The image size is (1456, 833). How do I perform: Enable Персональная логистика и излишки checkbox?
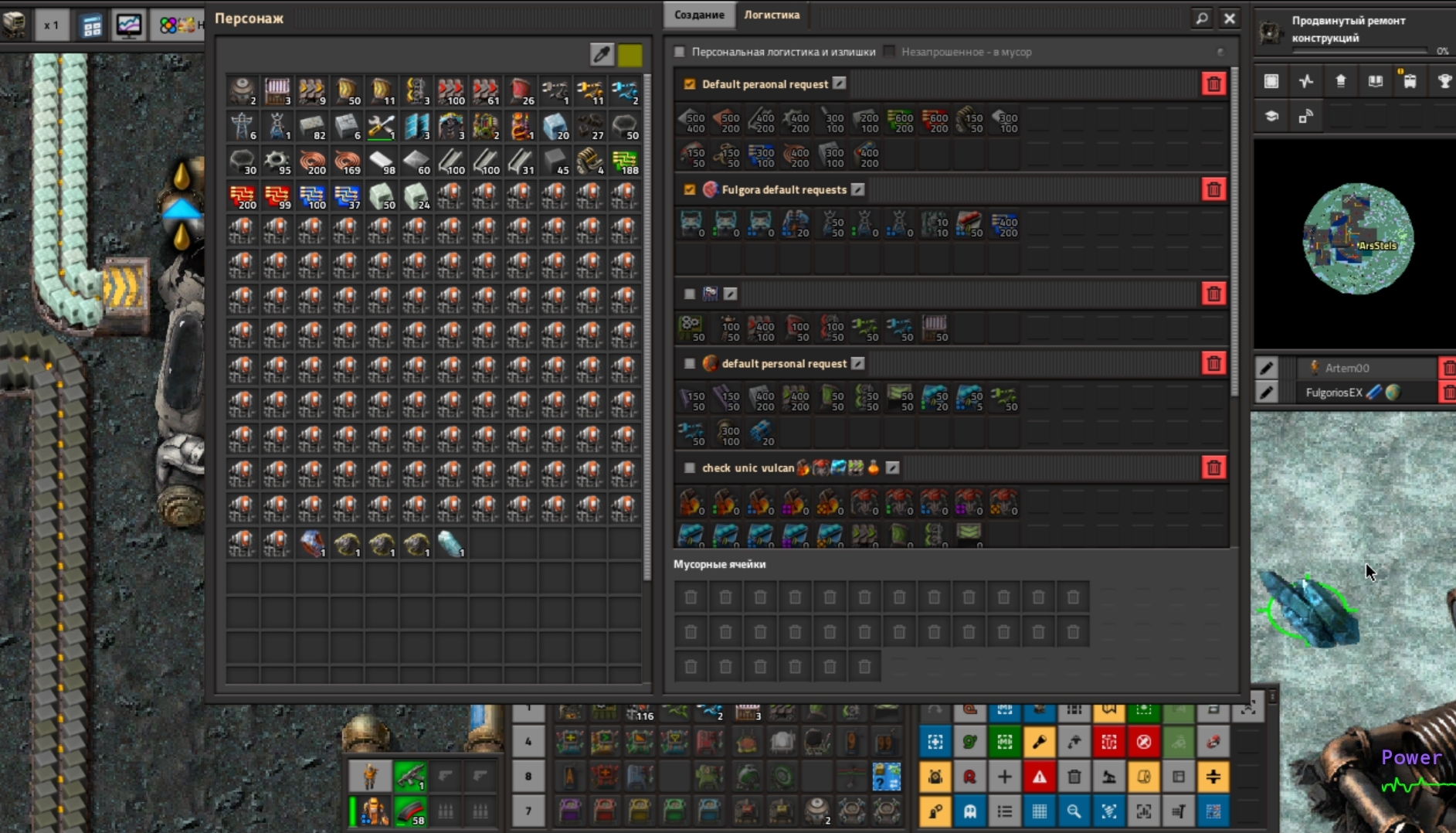[680, 52]
